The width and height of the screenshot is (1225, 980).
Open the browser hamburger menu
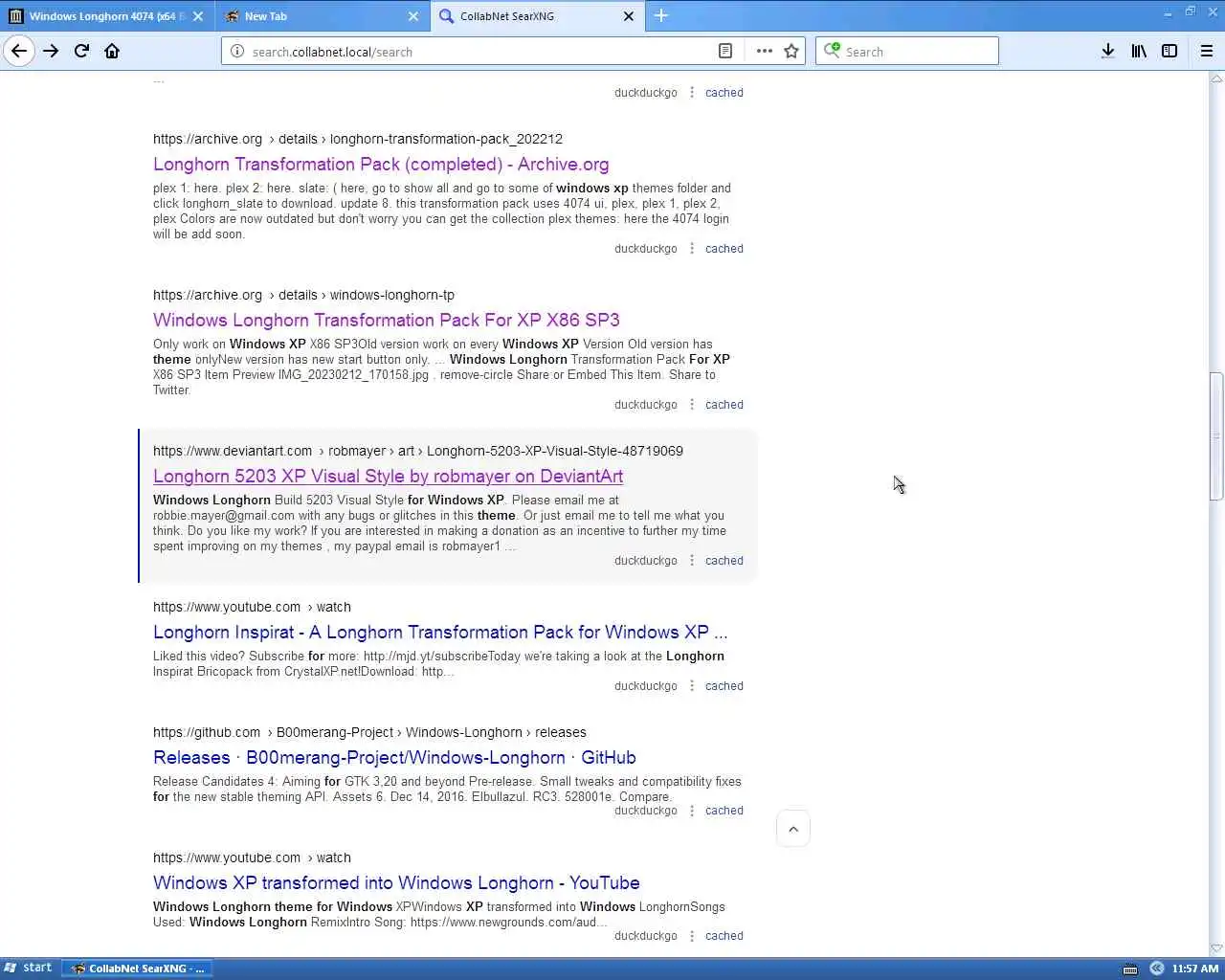click(x=1206, y=51)
